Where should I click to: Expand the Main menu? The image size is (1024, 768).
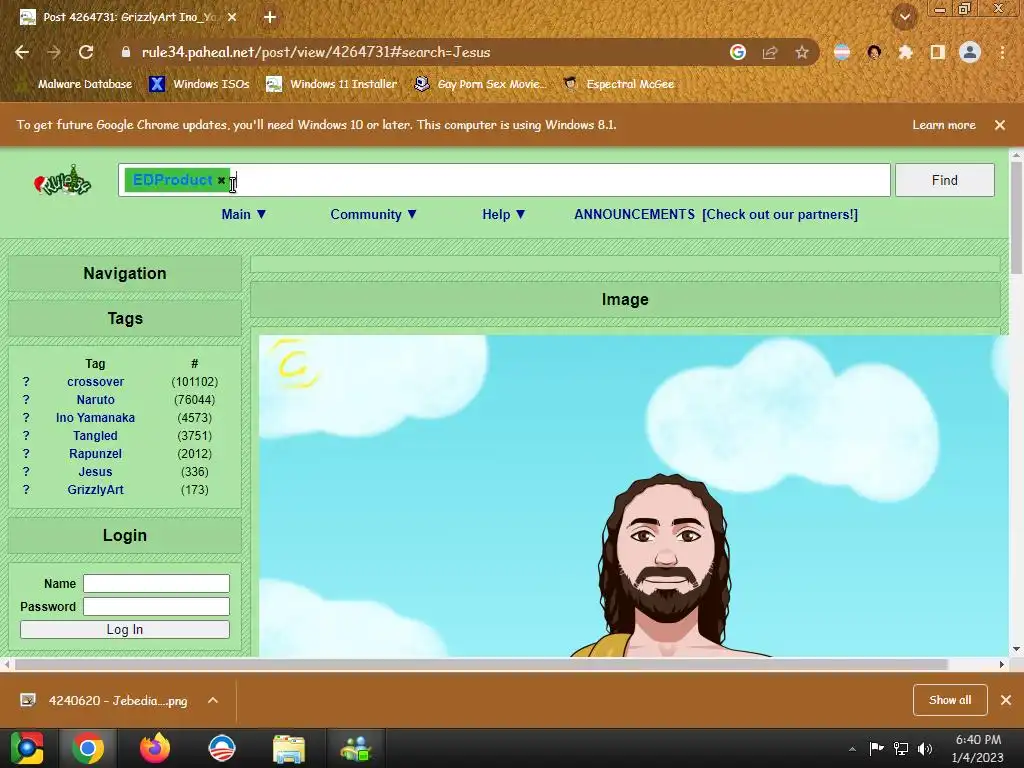pos(244,214)
